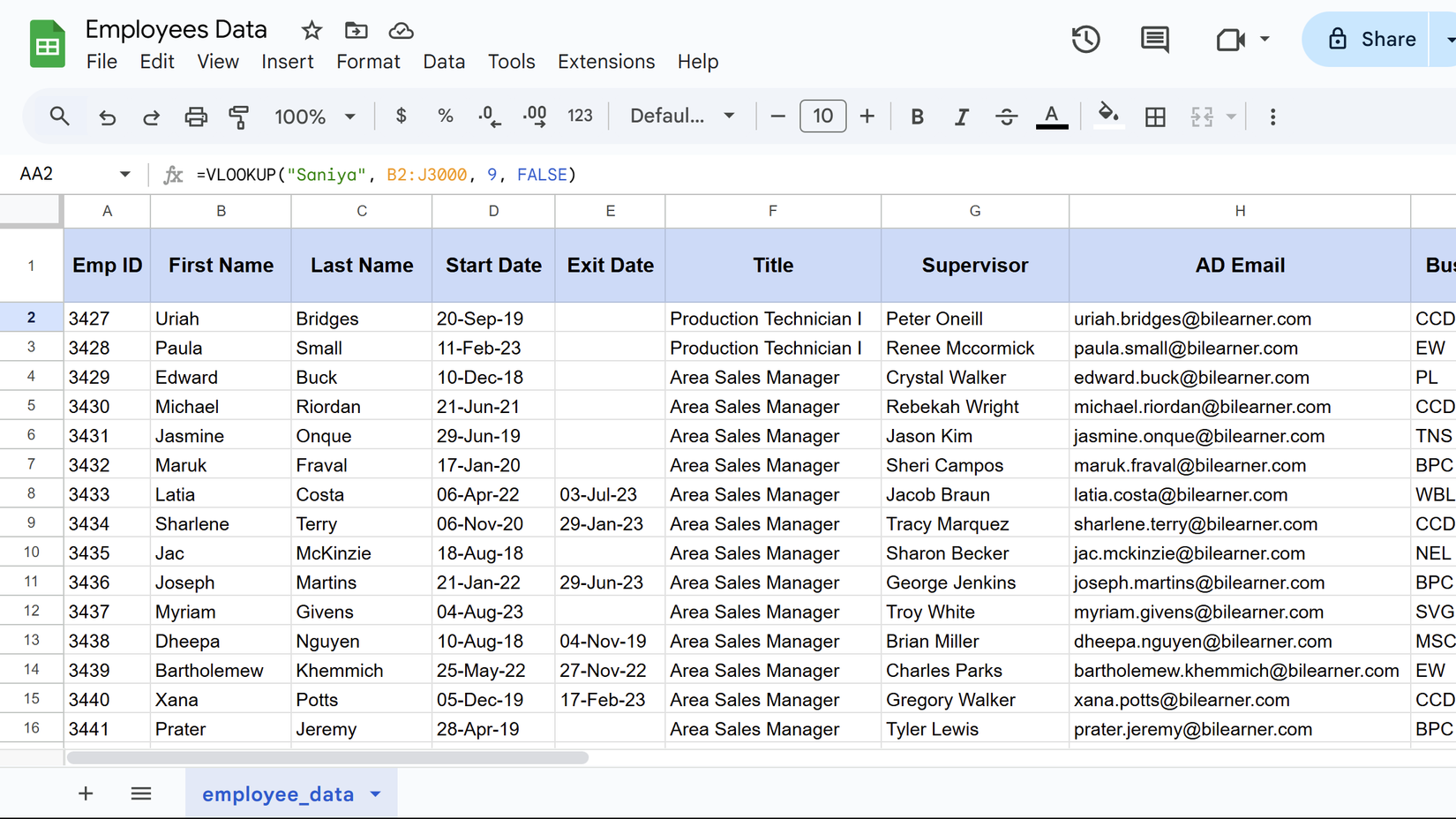Select the Paint format tool
Screen dimensions: 1456x819
[239, 116]
